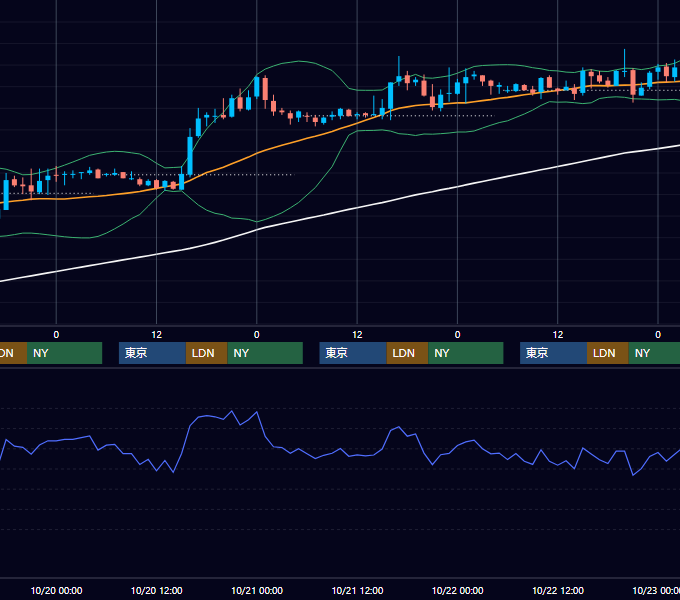
Task: Click the 10/21 00:00 time axis label
Action: pyautogui.click(x=257, y=590)
